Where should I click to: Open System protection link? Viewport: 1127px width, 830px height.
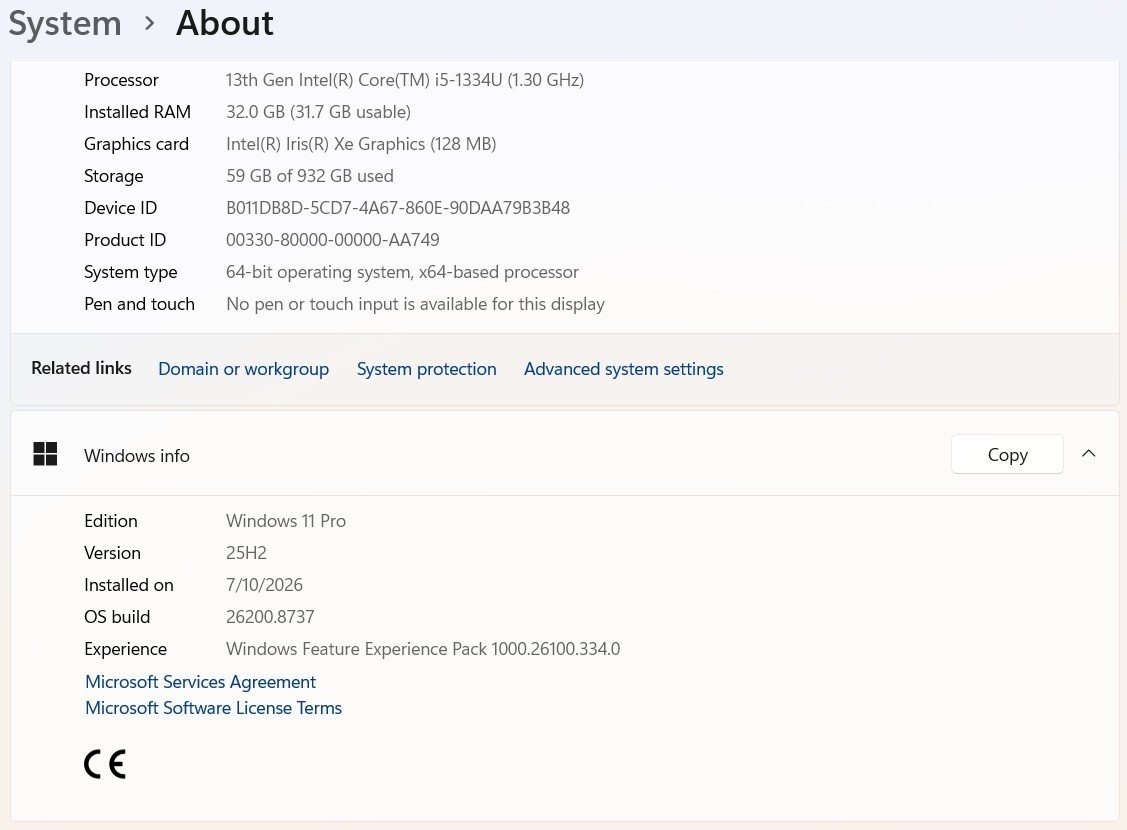[426, 369]
